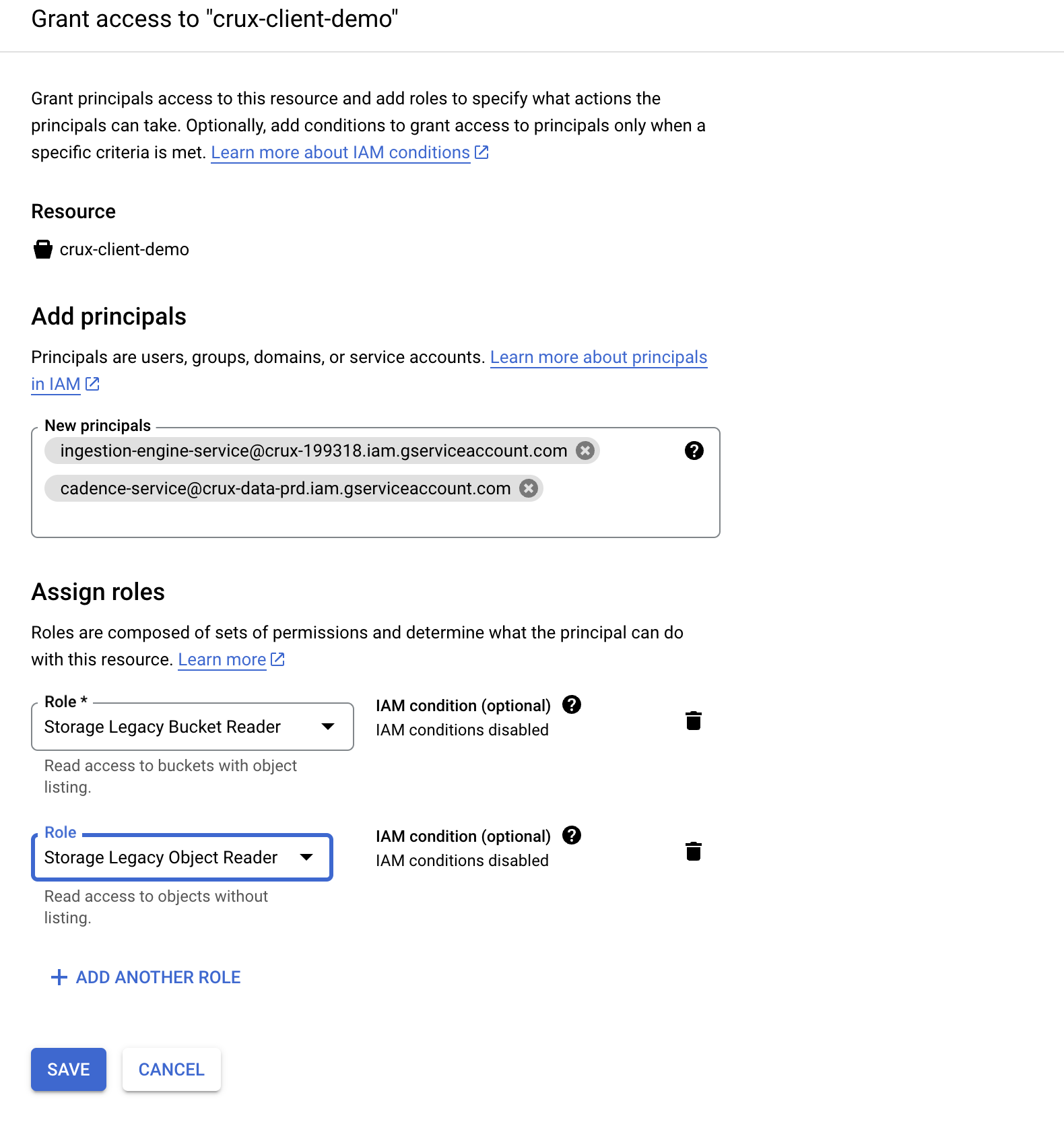Open external link icon beside IAM conditions
The image size is (1064, 1126).
tap(481, 152)
